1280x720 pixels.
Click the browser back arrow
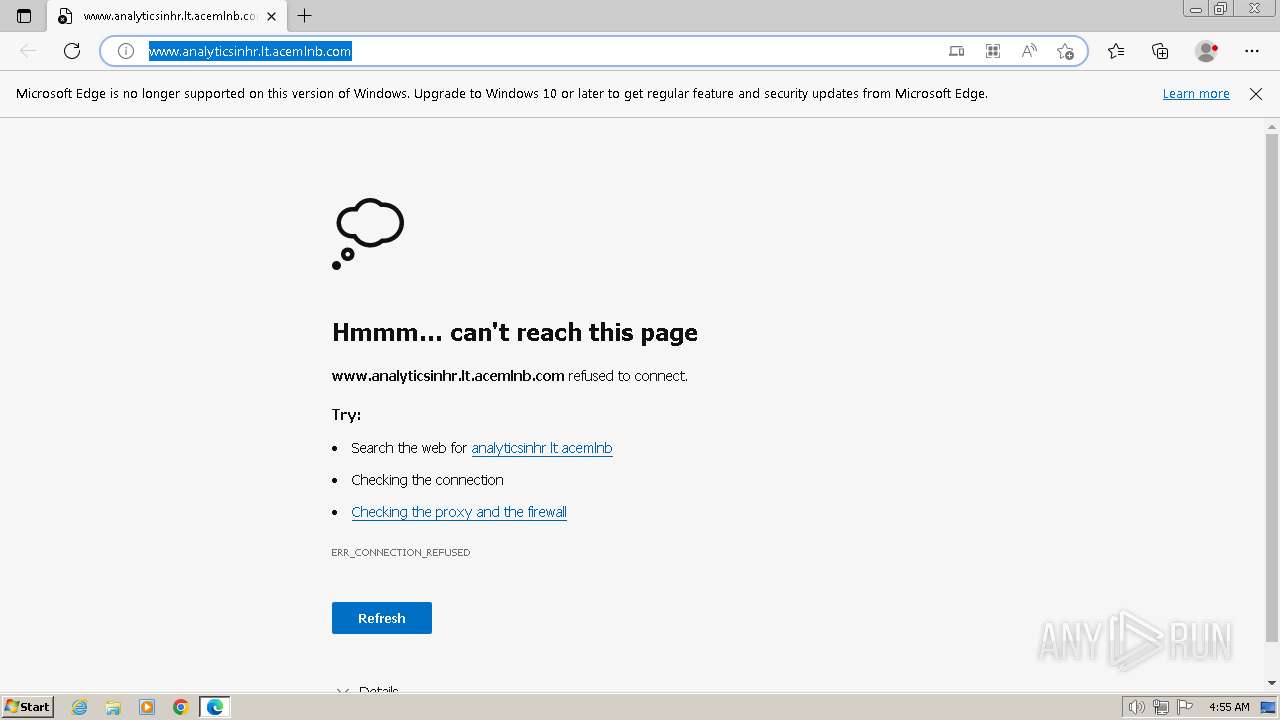click(28, 51)
